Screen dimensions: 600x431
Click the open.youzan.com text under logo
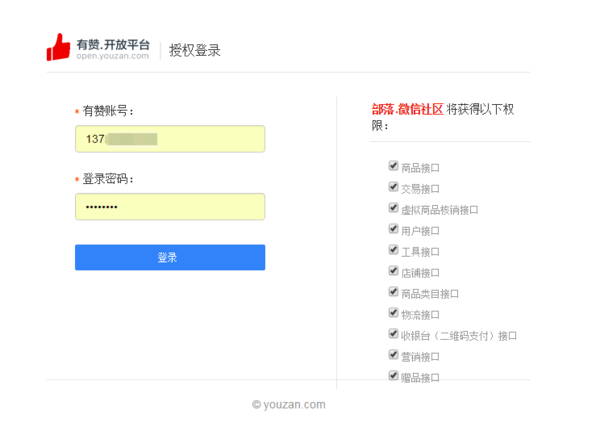pyautogui.click(x=112, y=57)
